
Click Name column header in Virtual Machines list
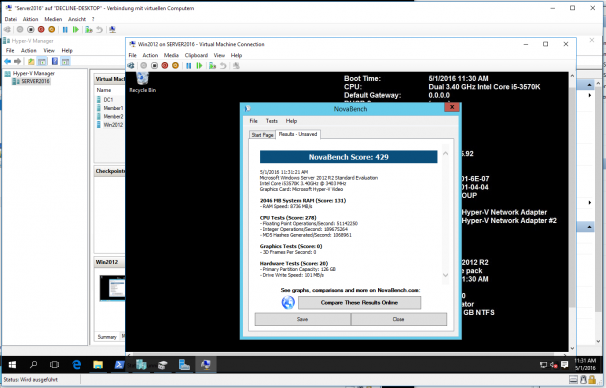pyautogui.click(x=104, y=90)
